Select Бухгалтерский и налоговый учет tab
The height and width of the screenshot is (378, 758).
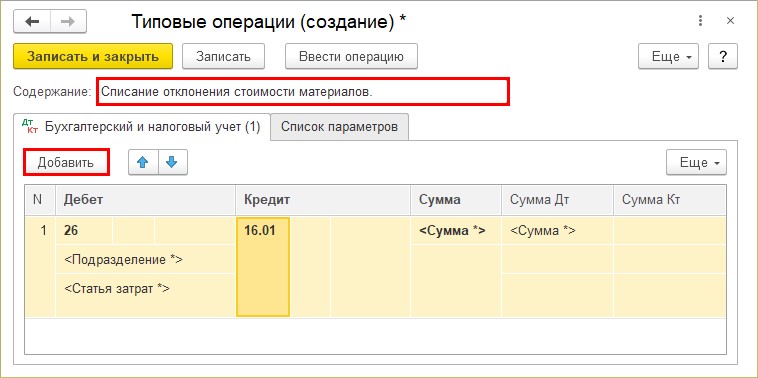[141, 127]
